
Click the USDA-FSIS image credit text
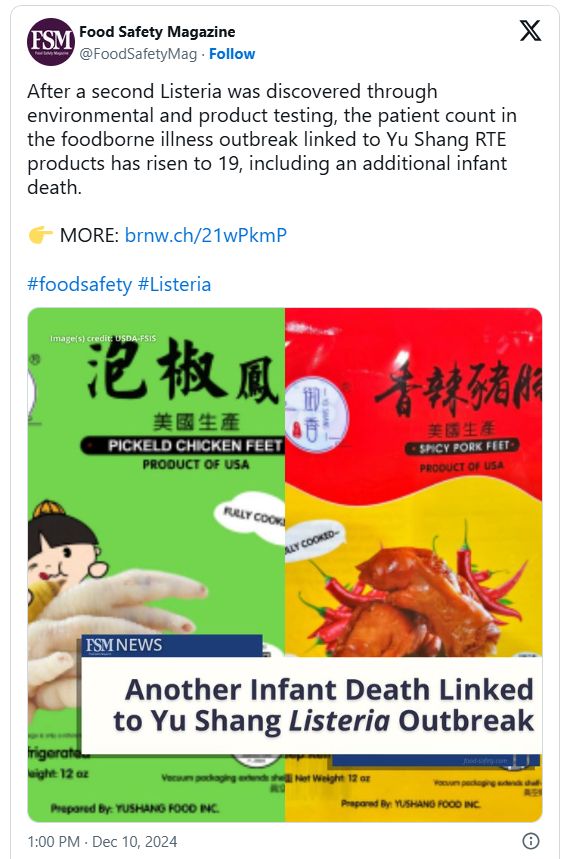pos(103,339)
